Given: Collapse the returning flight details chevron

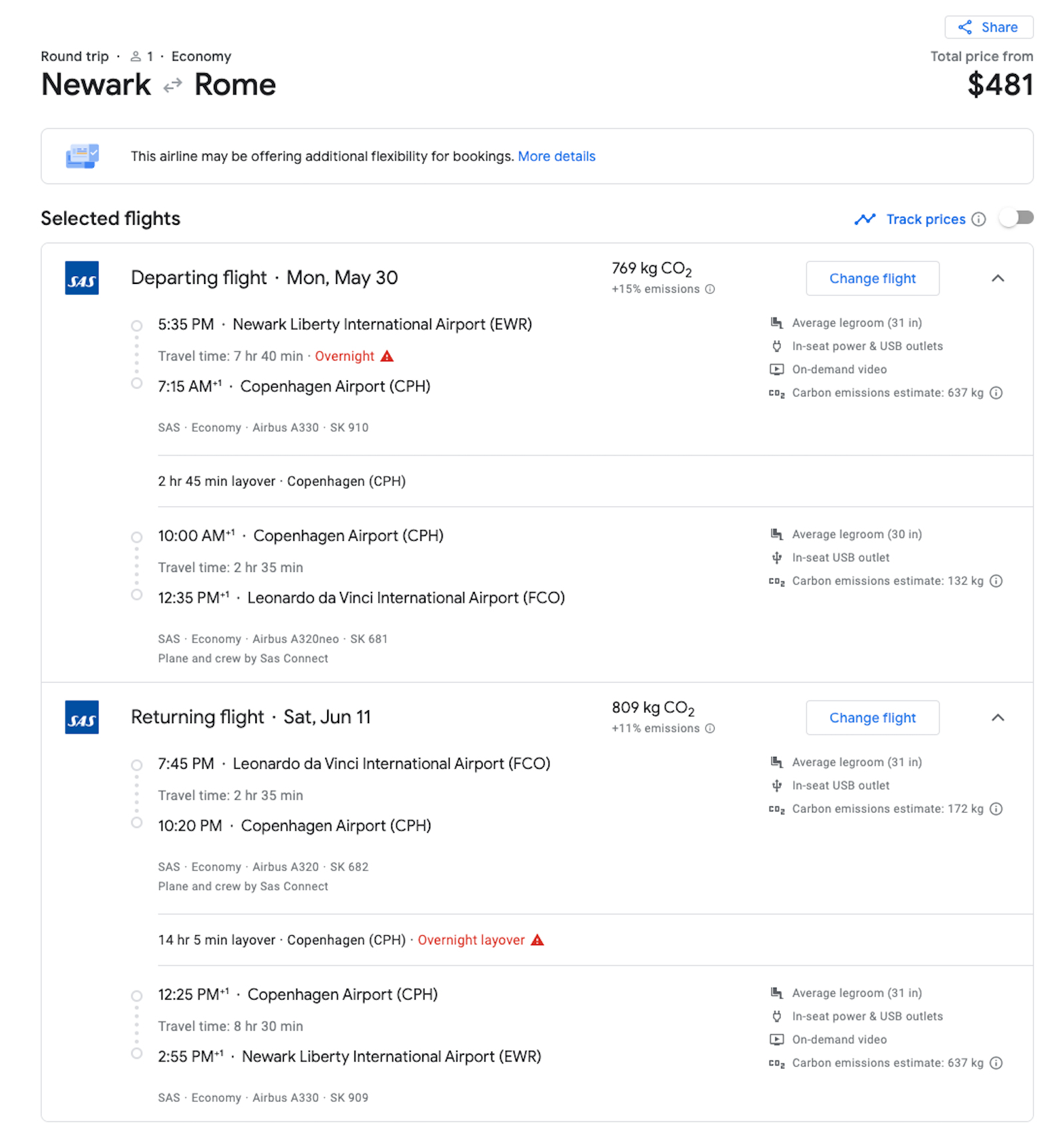Looking at the screenshot, I should (999, 718).
